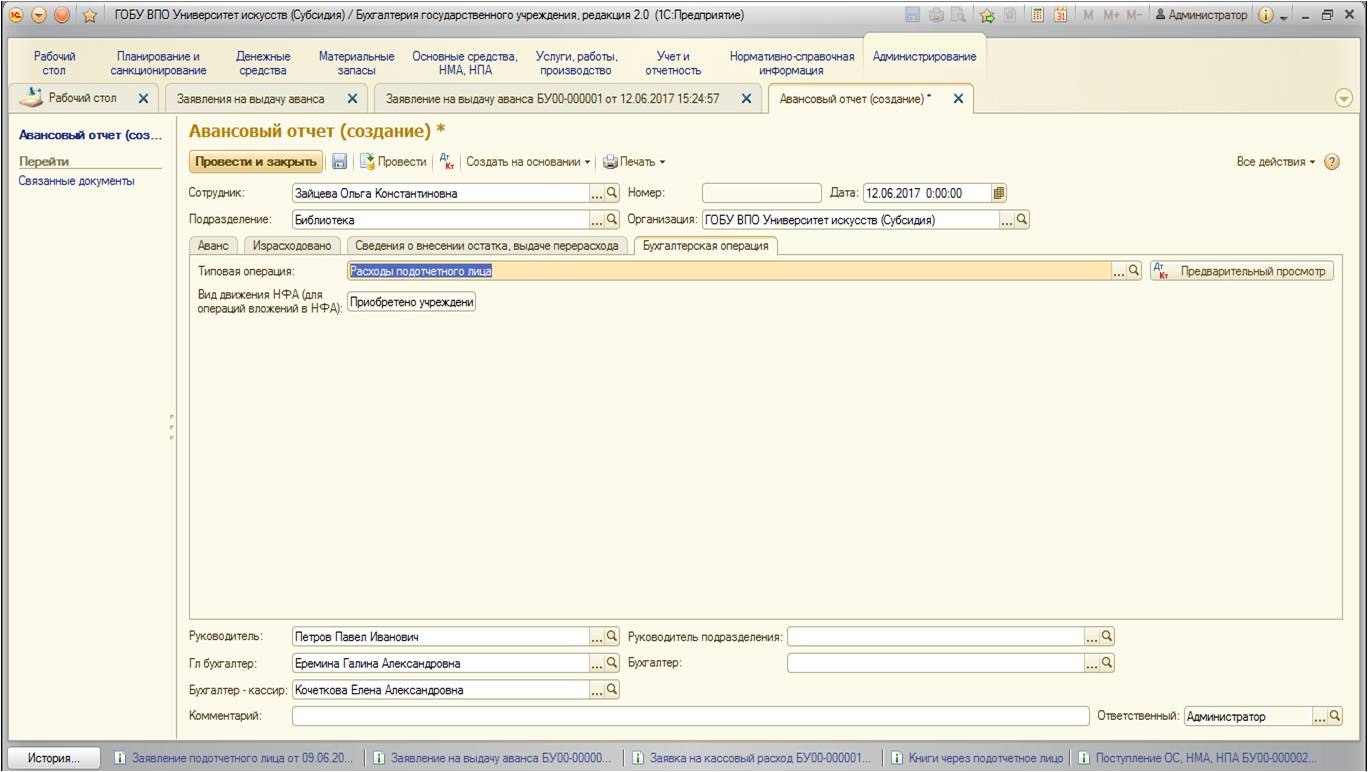This screenshot has height=772, width=1368.
Task: Open the Все действия dropdown
Action: pos(1276,162)
